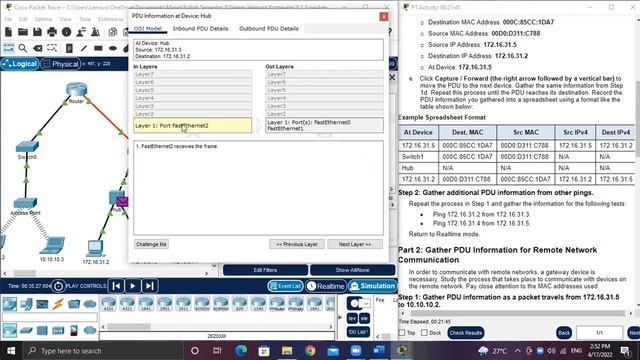
Task: Select the Draw Ellipse tool
Action: click(113, 48)
